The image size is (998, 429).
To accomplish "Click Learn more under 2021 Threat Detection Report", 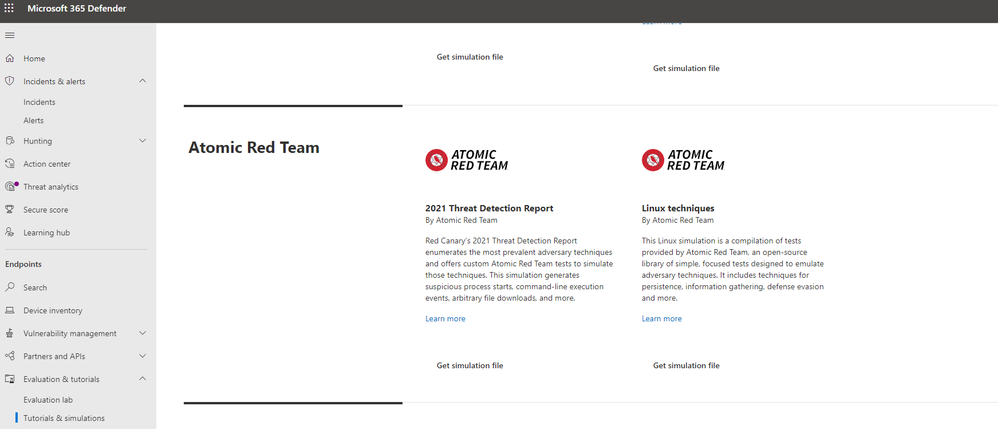I will pos(445,318).
